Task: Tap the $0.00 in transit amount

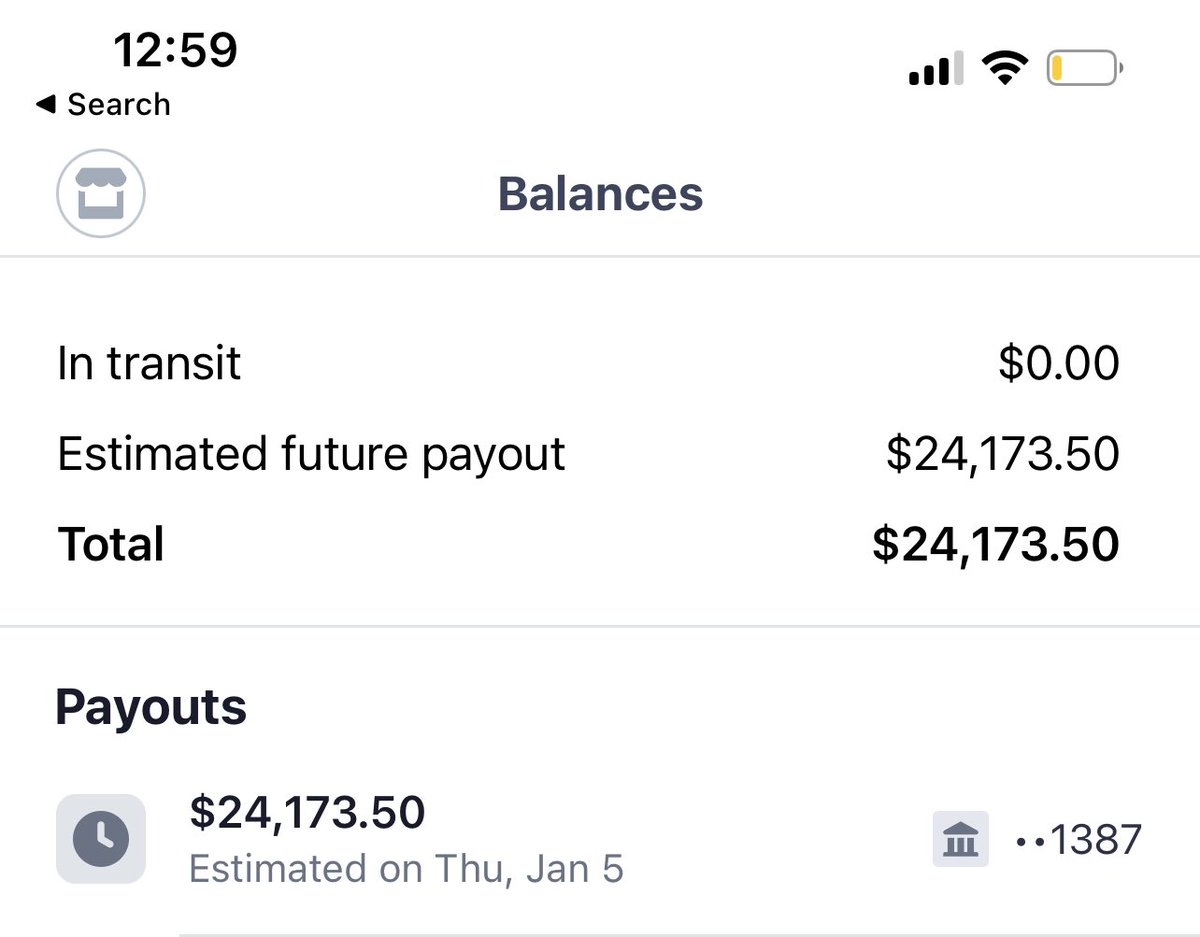Action: pos(1059,362)
